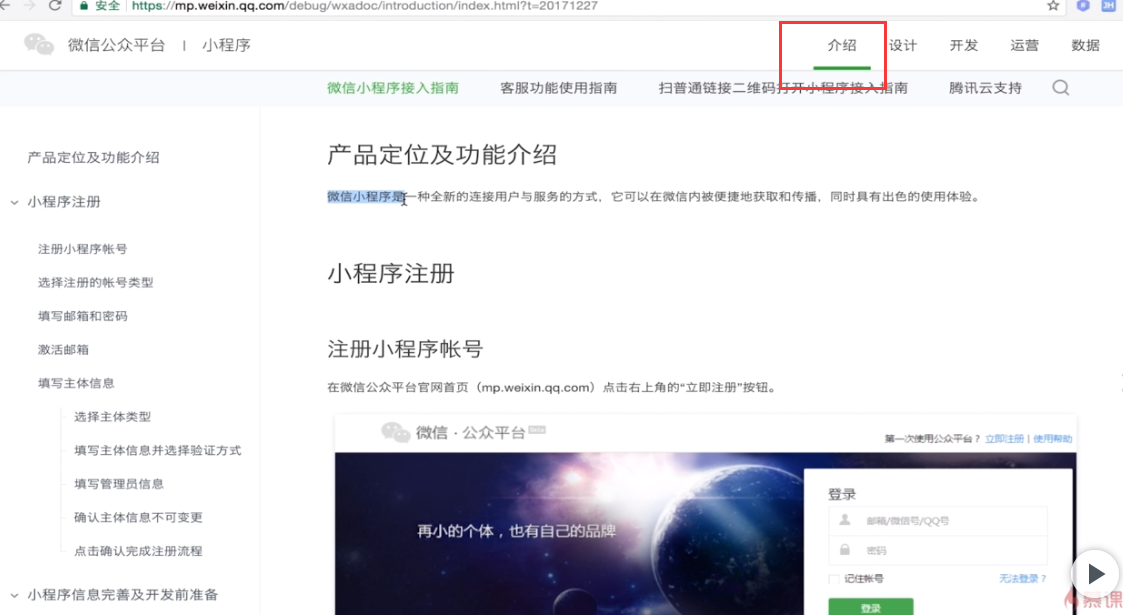Click the play button overlay
This screenshot has height=615, width=1123.
pos(1095,573)
